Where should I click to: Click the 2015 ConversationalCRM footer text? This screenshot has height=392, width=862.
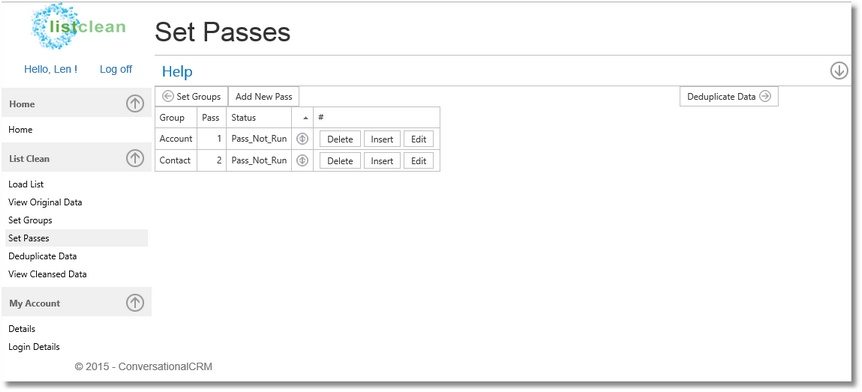143,366
